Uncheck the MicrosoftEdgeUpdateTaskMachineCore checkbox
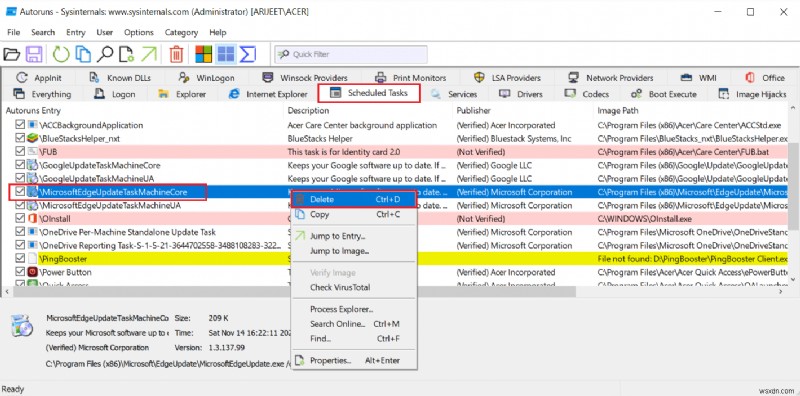The height and width of the screenshot is (396, 800). point(20,192)
